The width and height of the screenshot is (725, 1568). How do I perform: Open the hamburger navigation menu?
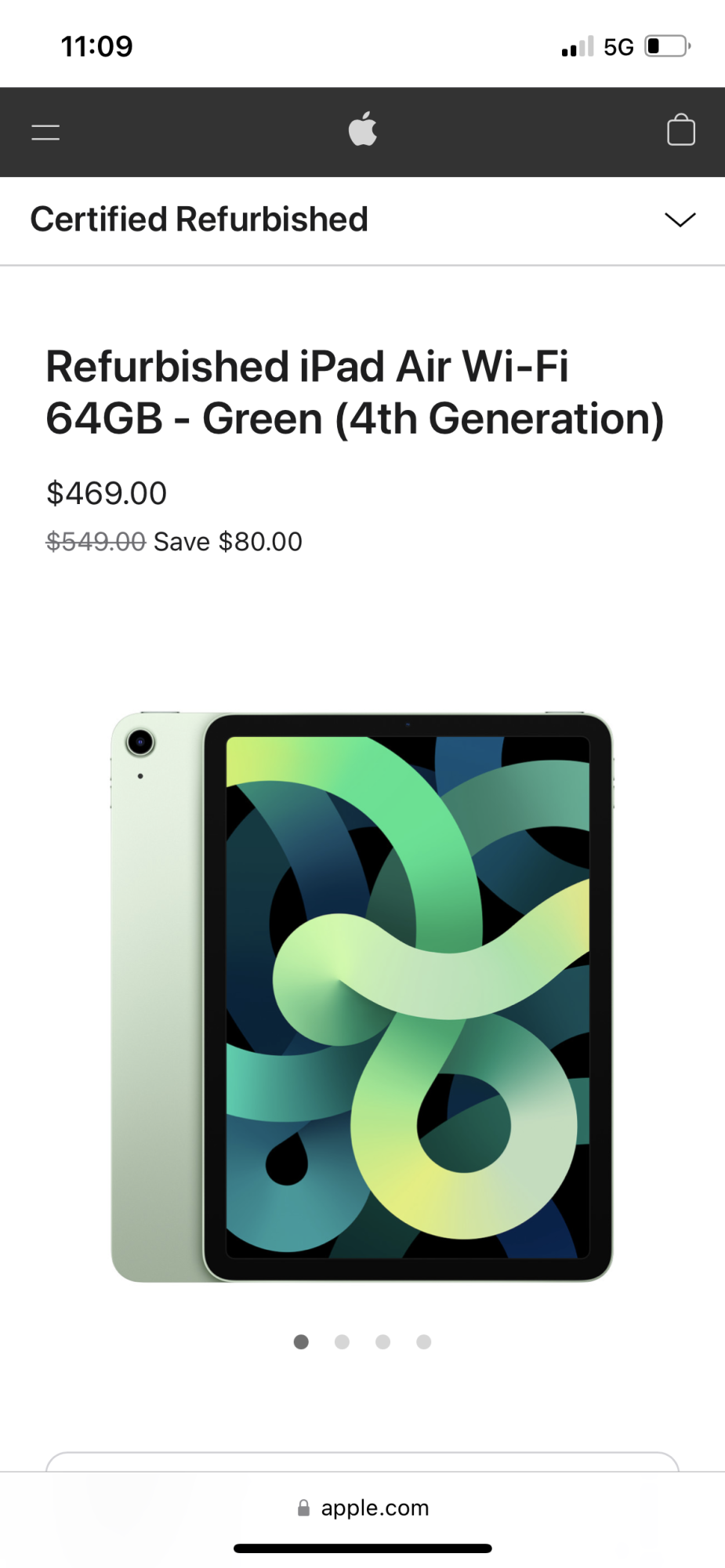(x=45, y=132)
